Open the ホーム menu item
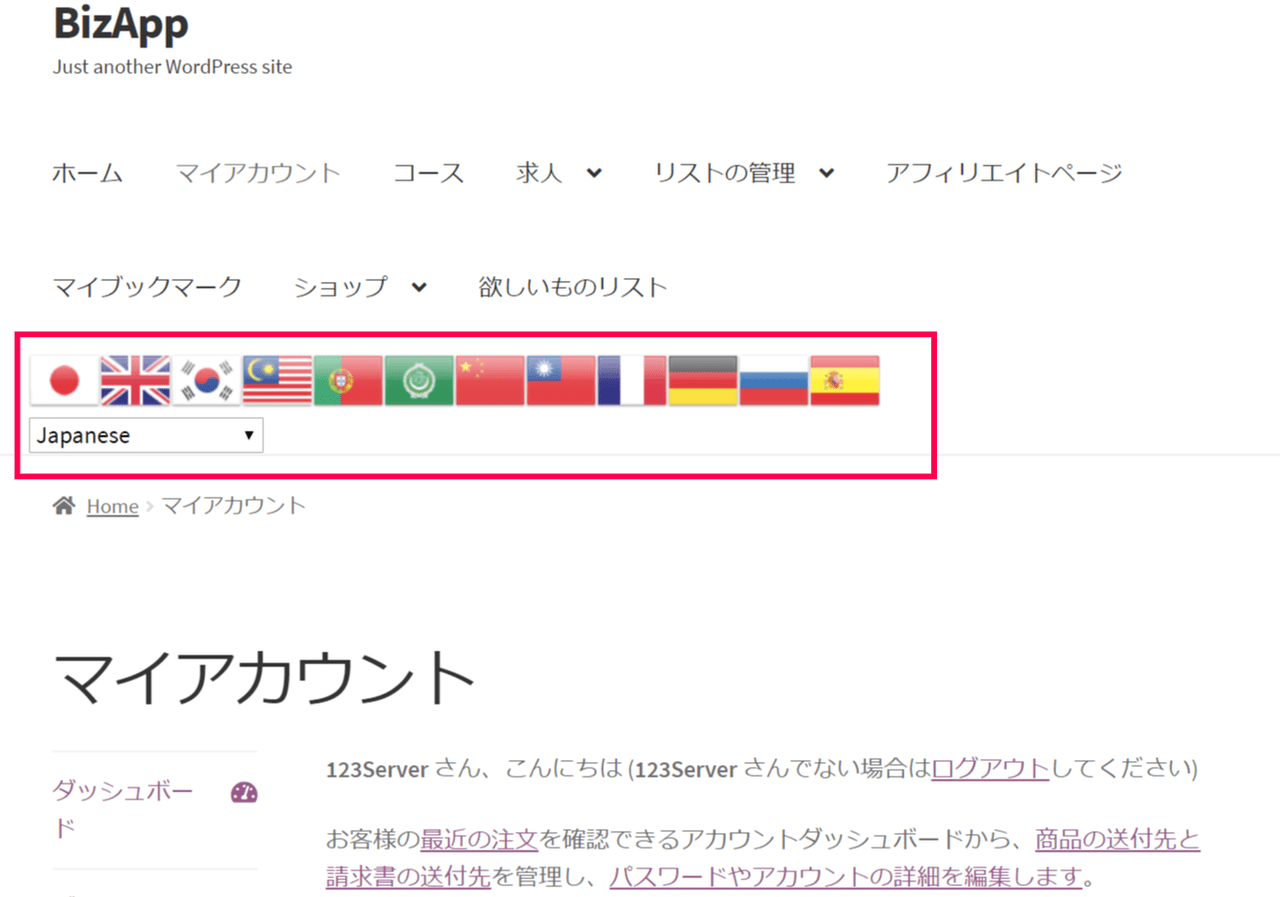The width and height of the screenshot is (1280, 897). point(87,173)
